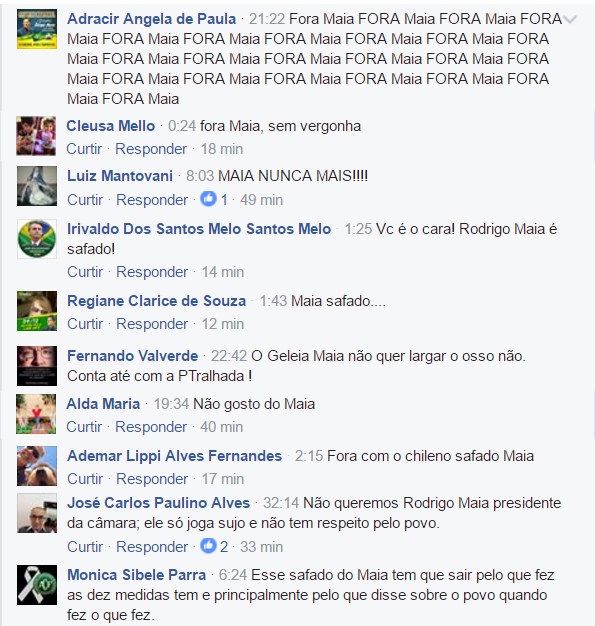Viewport: 595px width, 626px height.
Task: Open Alda Maria's profile picture
Action: pyautogui.click(x=36, y=414)
